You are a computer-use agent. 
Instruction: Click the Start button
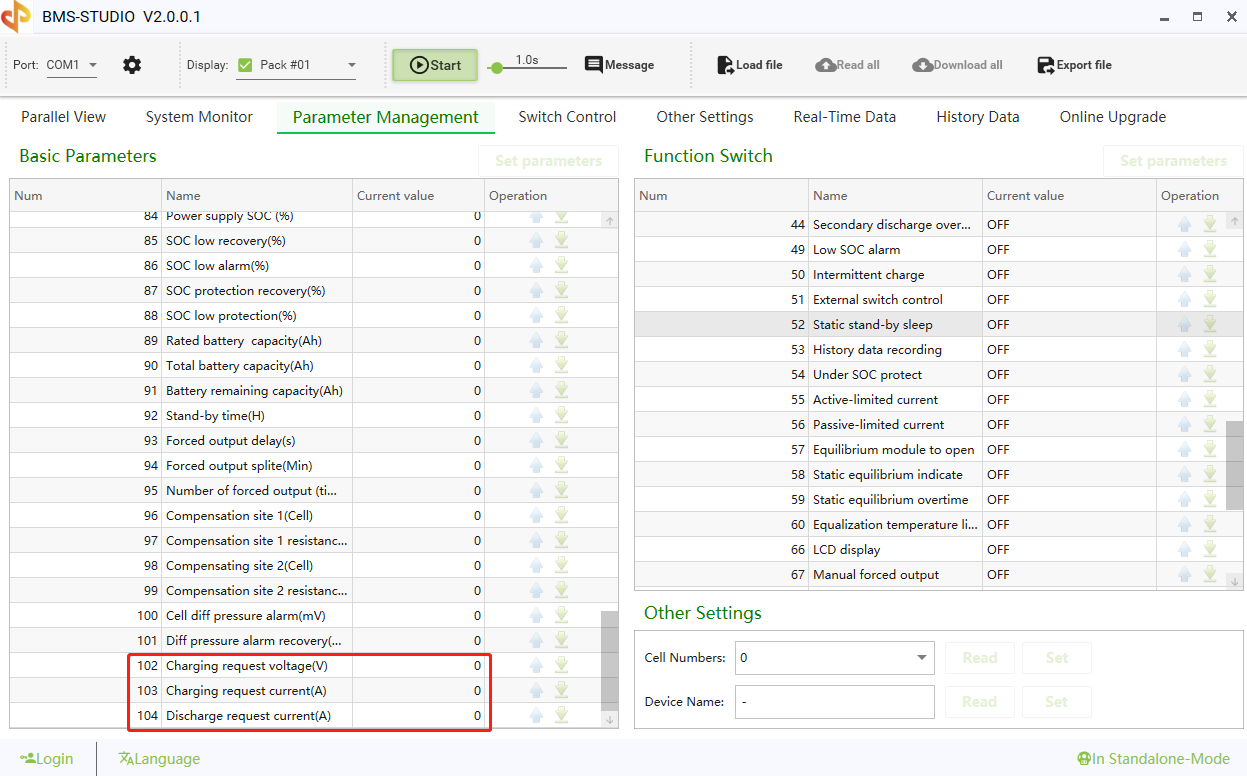pyautogui.click(x=435, y=65)
